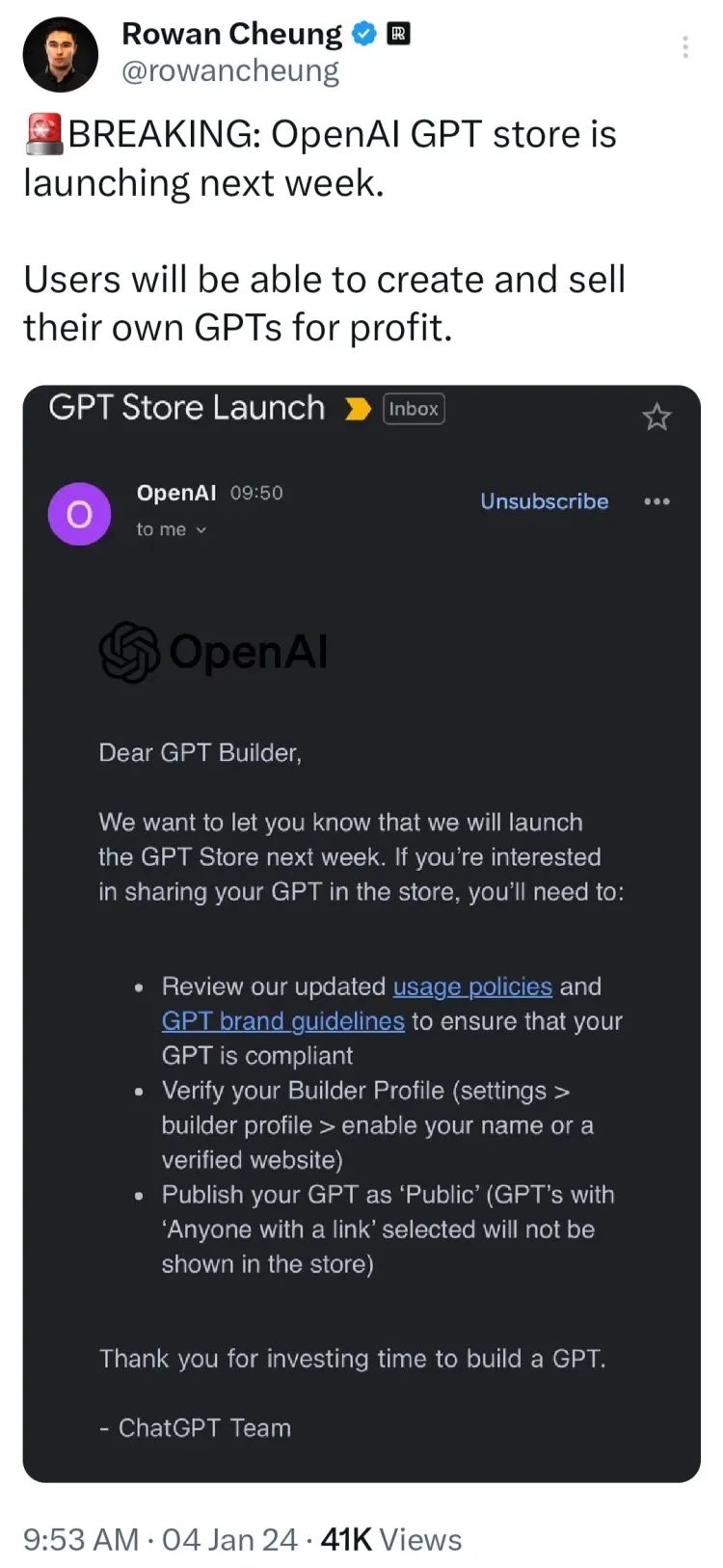The image size is (723, 1568).
Task: Click the affiliate badge next to the verified checkmark
Action: [398, 34]
